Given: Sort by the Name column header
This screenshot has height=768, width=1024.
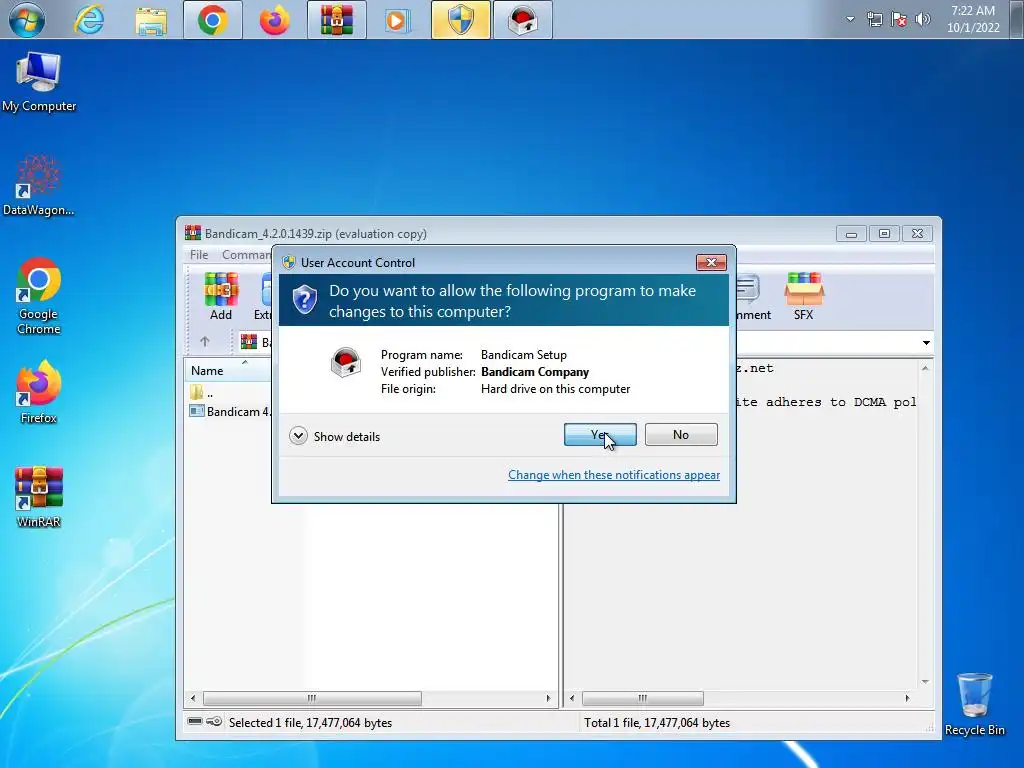Looking at the screenshot, I should coord(228,370).
